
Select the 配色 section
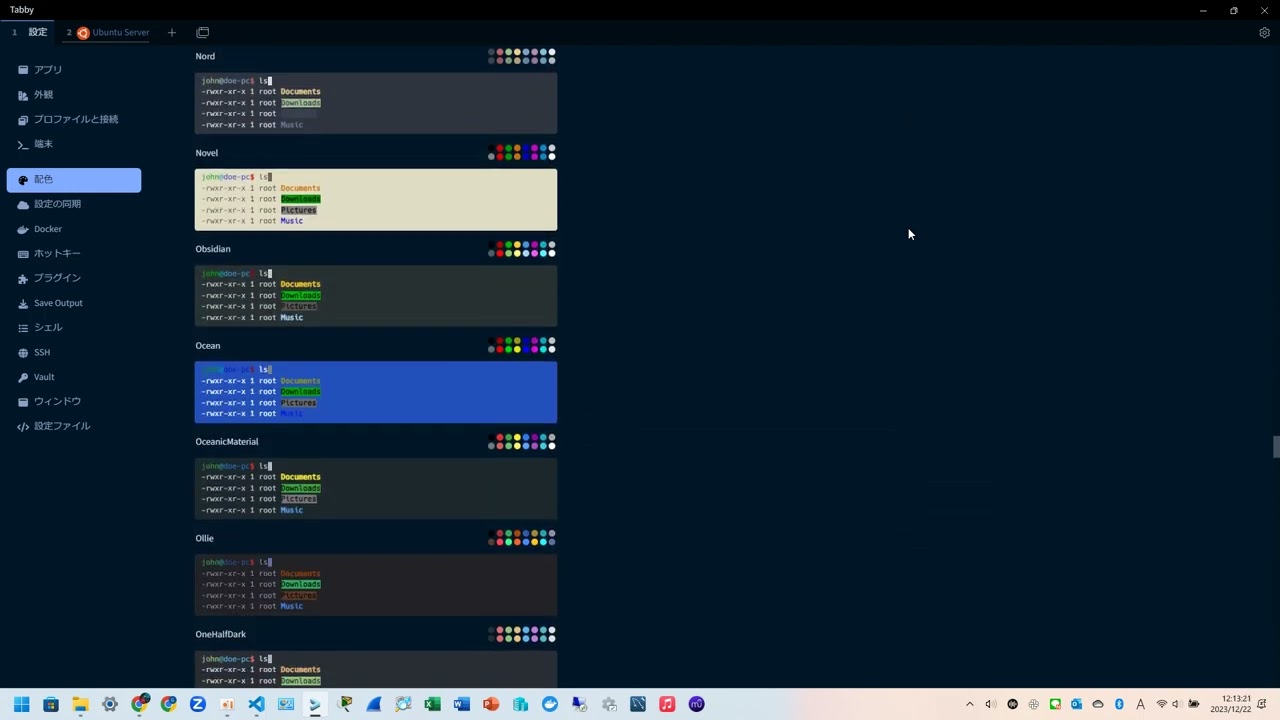(x=74, y=180)
